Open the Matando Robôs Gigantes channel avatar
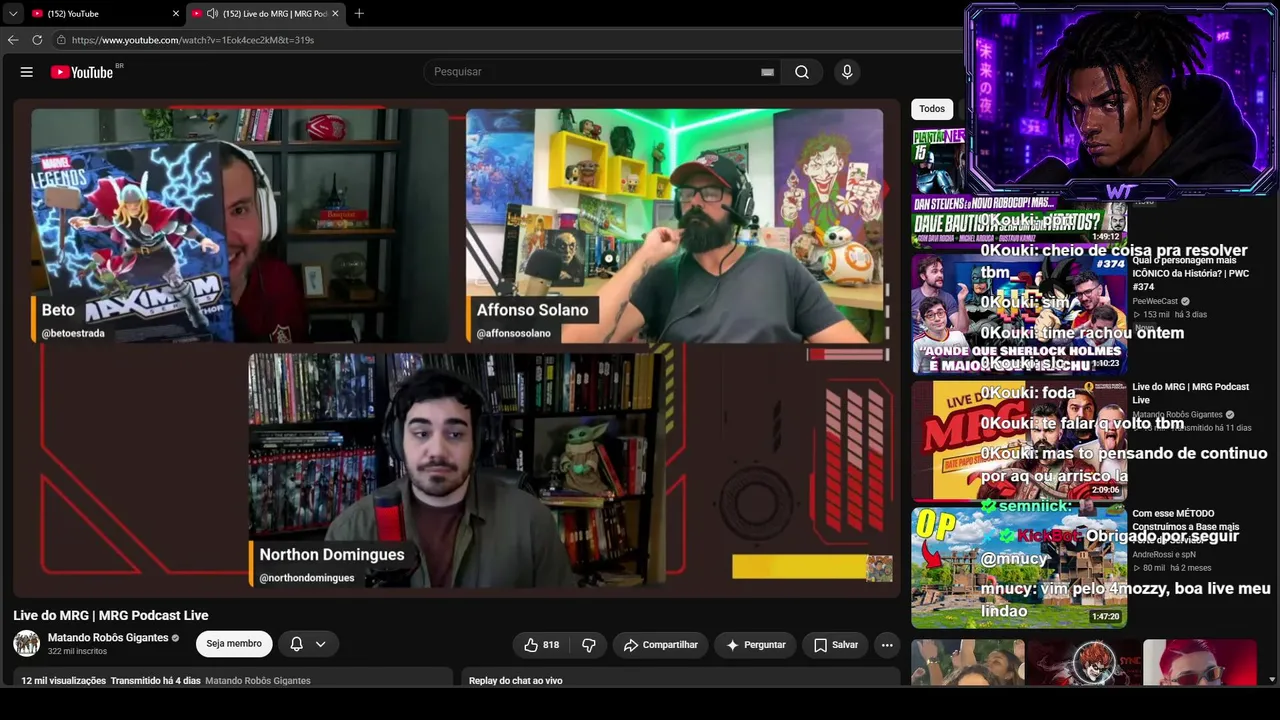Viewport: 1280px width, 720px height. click(26, 644)
